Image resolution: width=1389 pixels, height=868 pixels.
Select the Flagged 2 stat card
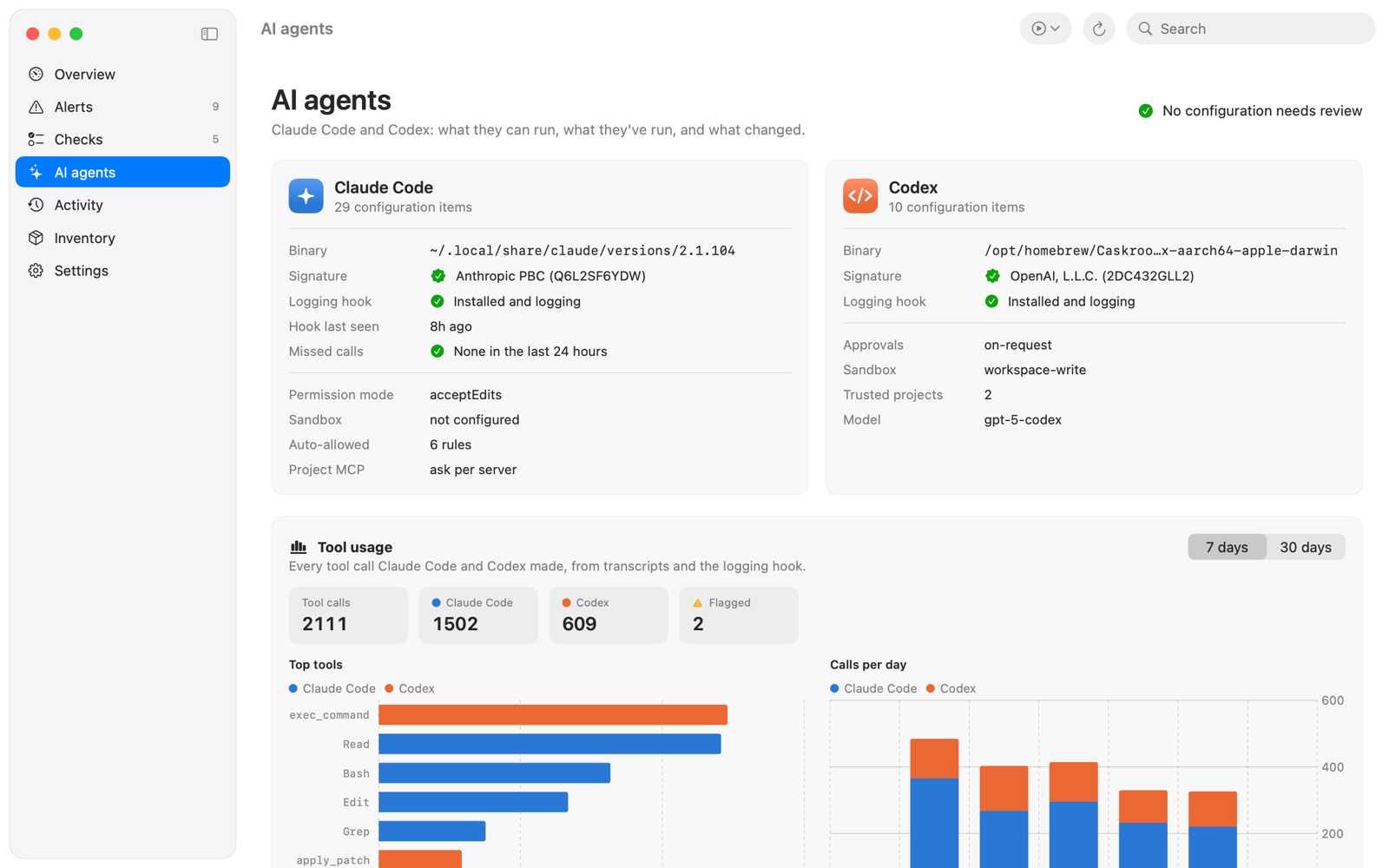click(x=739, y=615)
